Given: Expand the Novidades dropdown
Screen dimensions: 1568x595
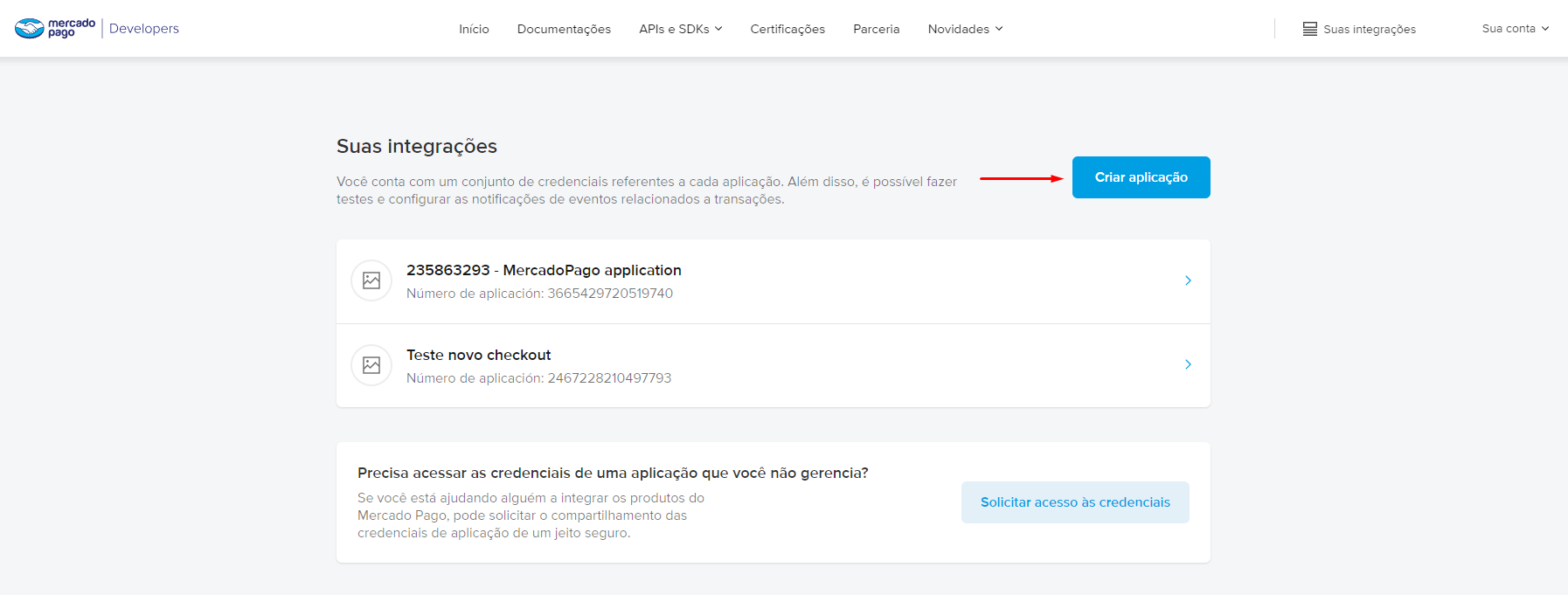Looking at the screenshot, I should [965, 29].
